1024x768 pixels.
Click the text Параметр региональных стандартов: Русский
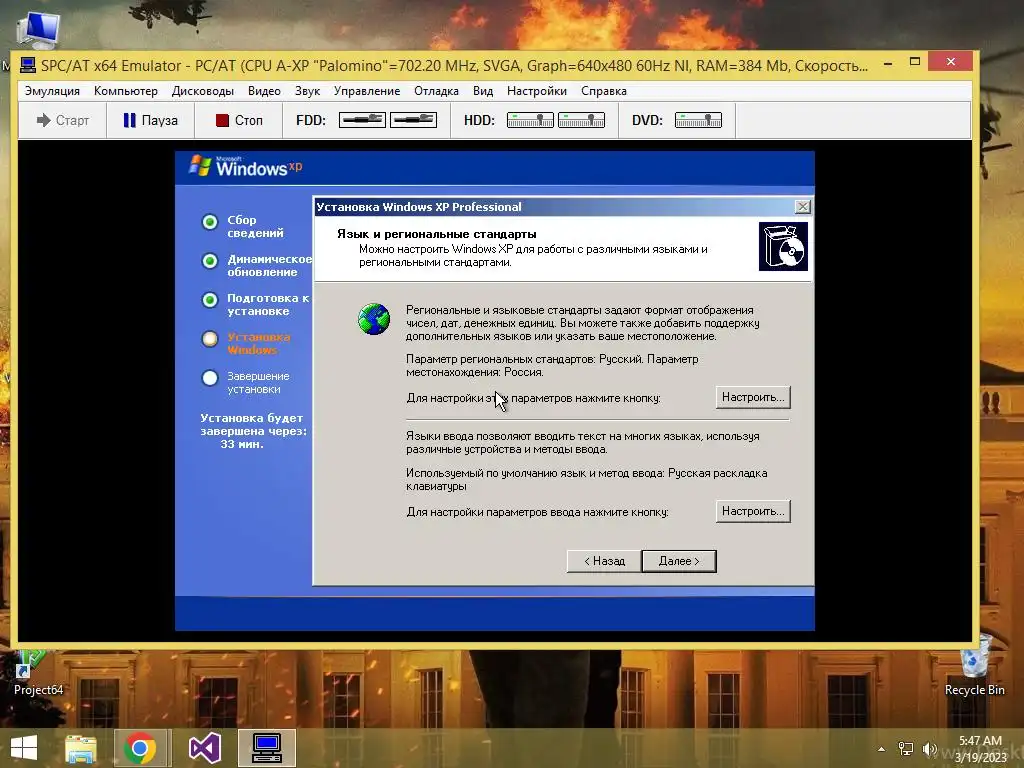point(524,359)
